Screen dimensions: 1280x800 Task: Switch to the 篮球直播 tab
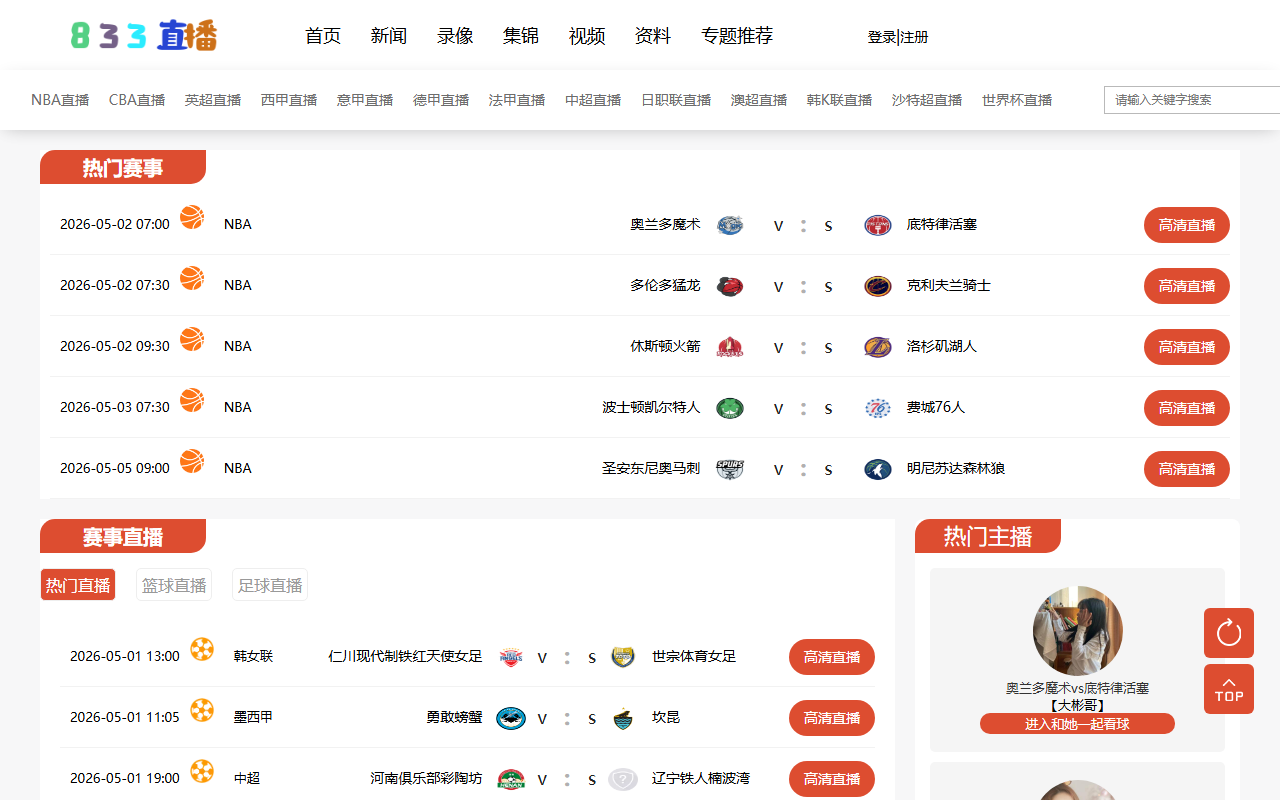click(x=174, y=585)
